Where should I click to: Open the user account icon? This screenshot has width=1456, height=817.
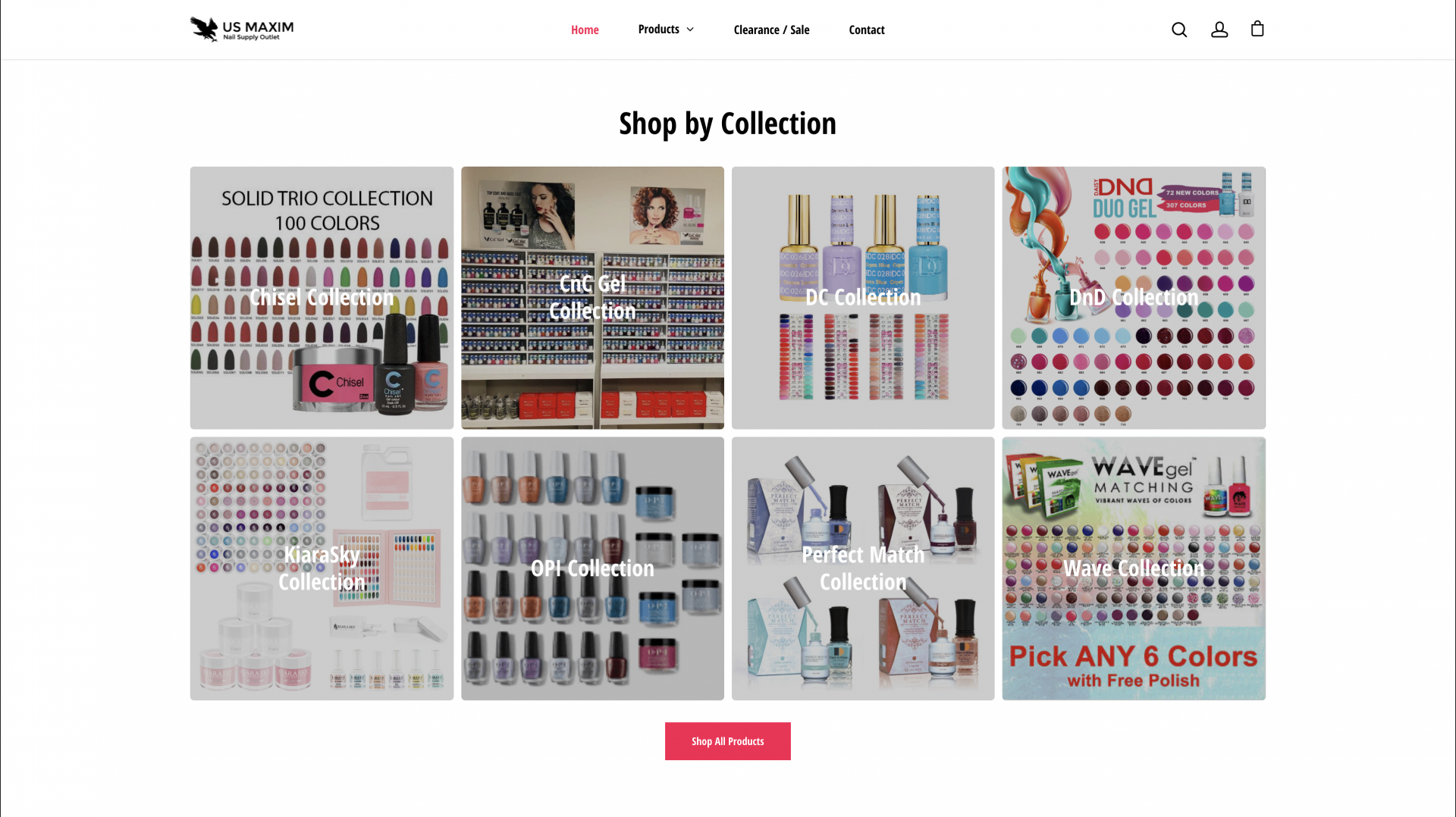1219,30
